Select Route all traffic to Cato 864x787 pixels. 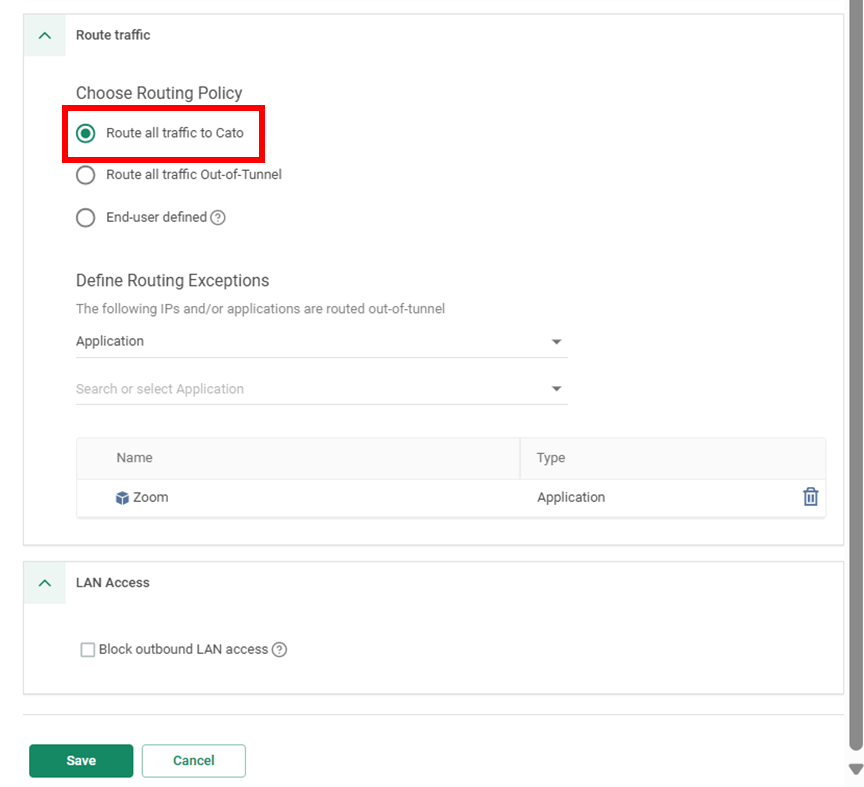pyautogui.click(x=86, y=133)
